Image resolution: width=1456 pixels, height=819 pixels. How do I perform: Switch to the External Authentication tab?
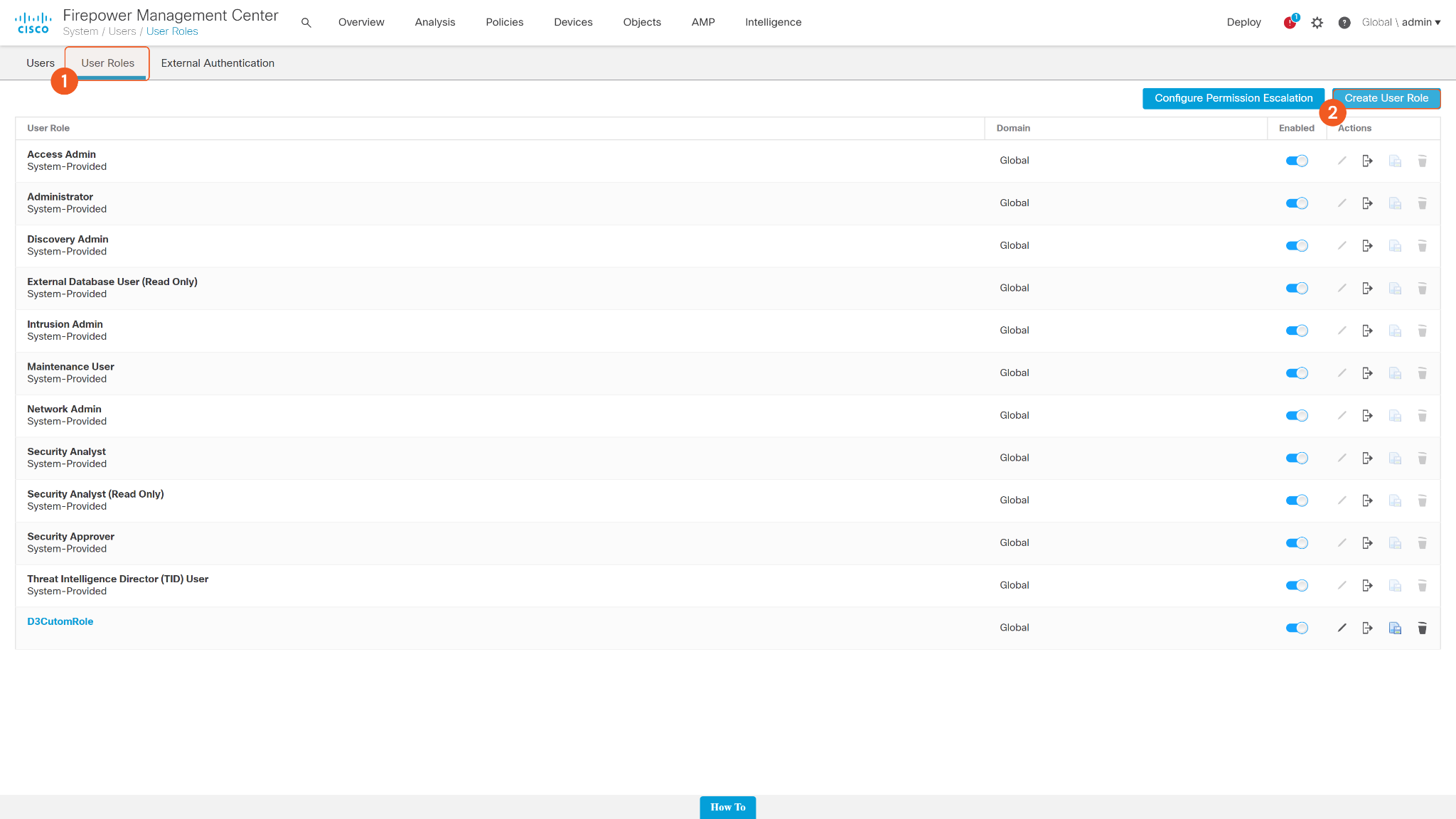click(x=218, y=63)
